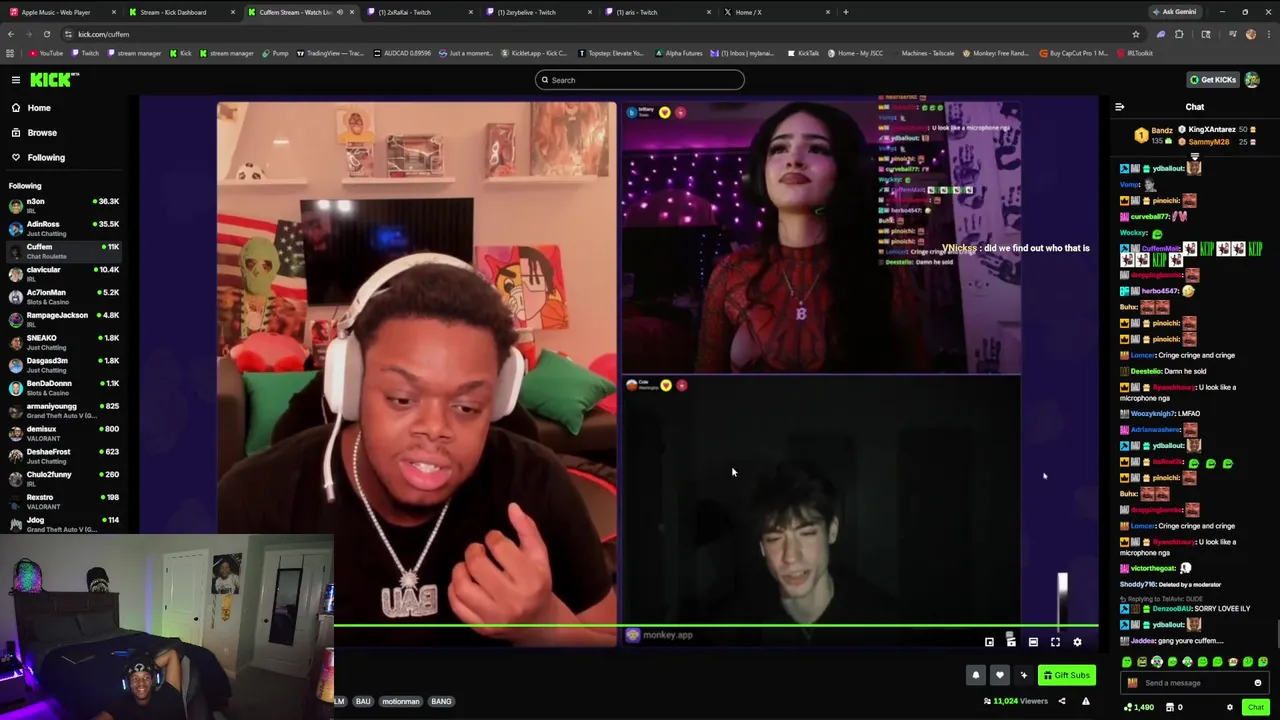Open chat settings gear

click(x=1230, y=708)
